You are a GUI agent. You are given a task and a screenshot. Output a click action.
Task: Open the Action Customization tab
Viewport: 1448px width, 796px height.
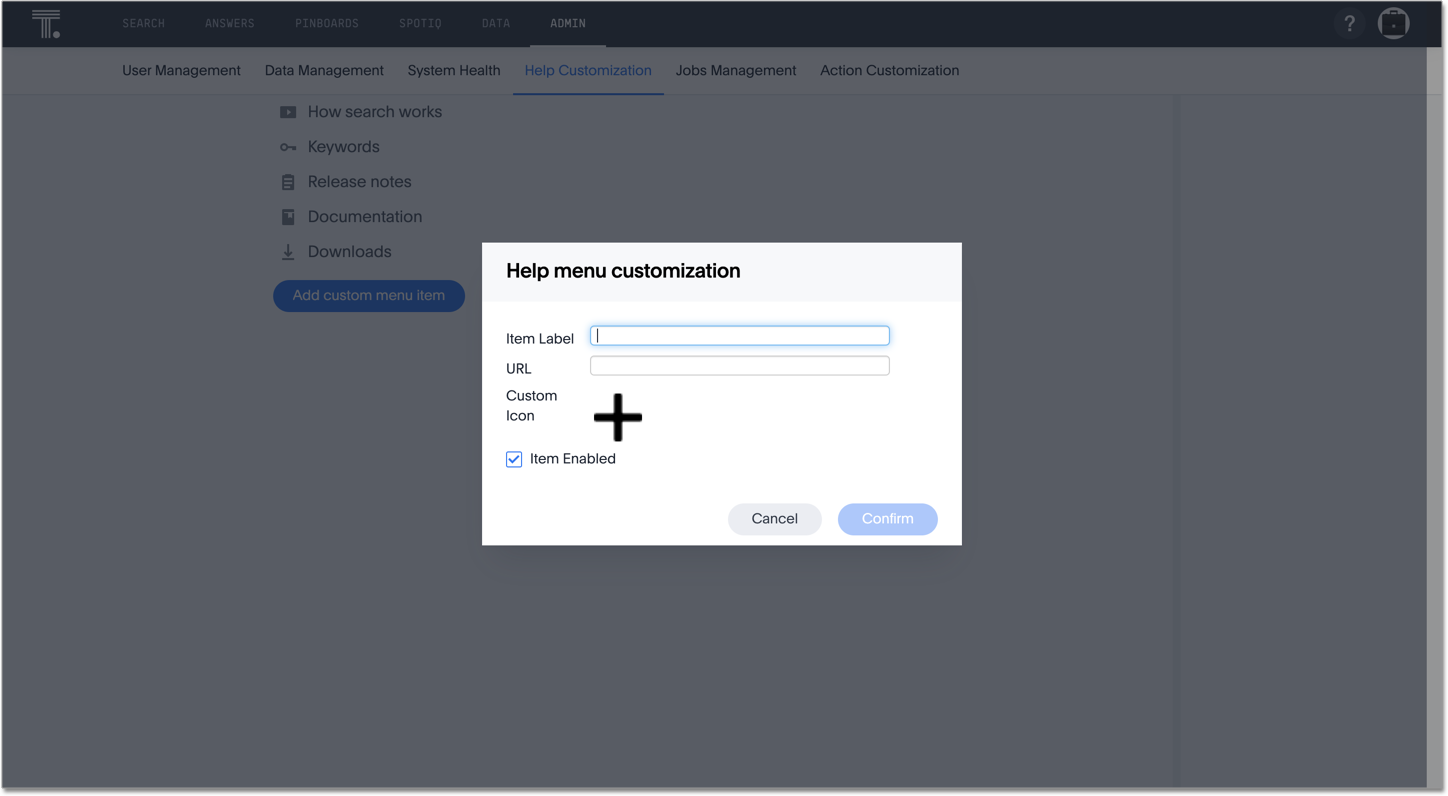click(x=889, y=71)
